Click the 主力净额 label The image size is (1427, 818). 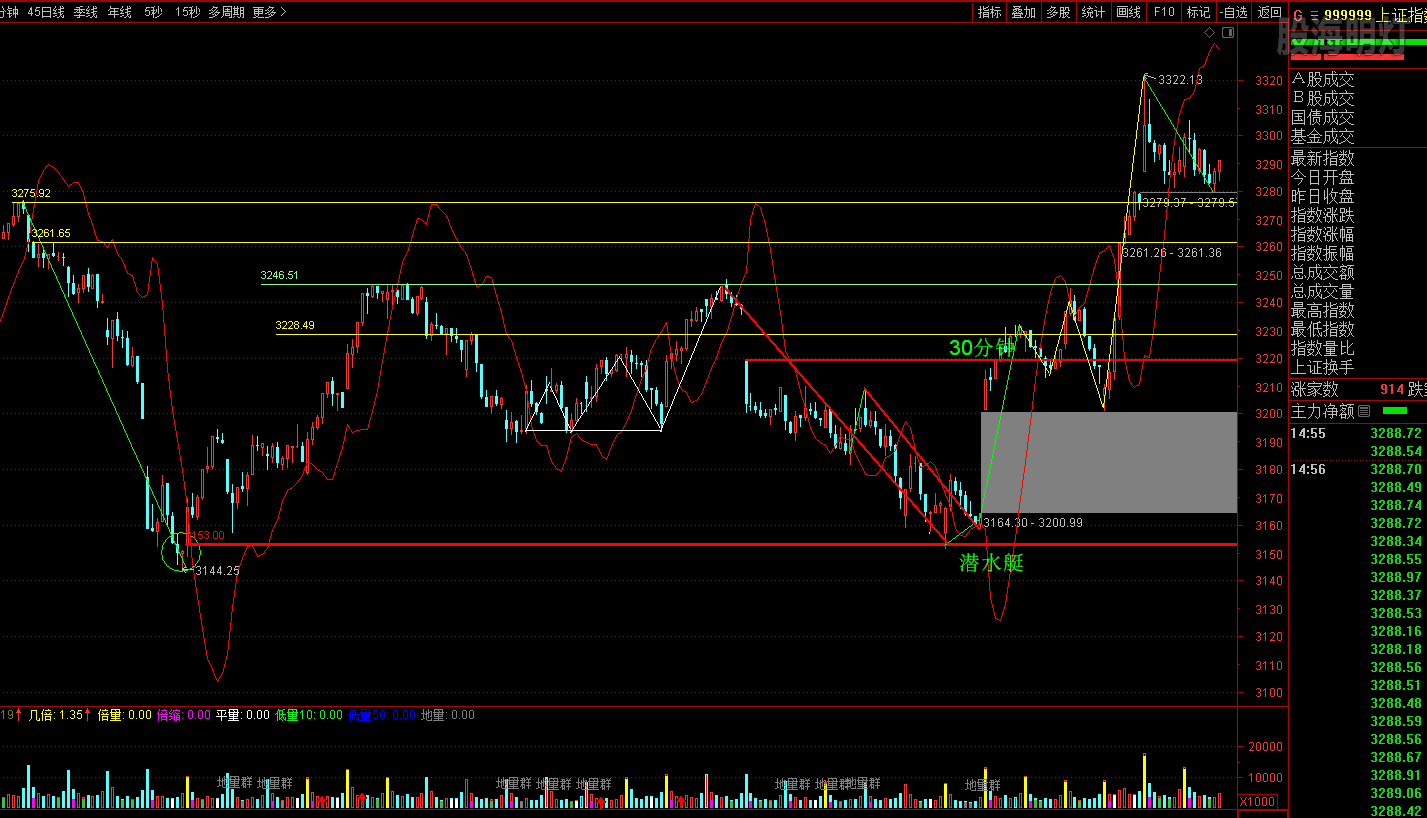click(1322, 410)
